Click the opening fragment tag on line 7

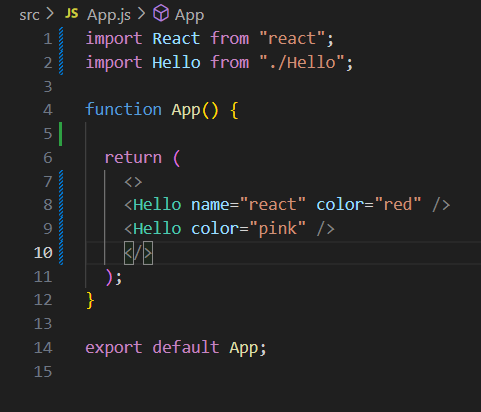click(x=133, y=182)
